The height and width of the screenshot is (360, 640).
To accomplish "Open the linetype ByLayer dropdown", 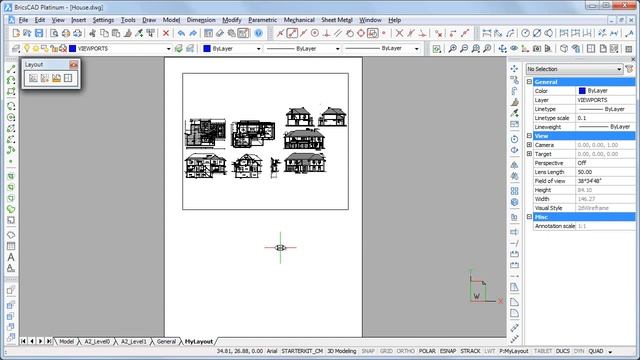I will pyautogui.click(x=337, y=49).
